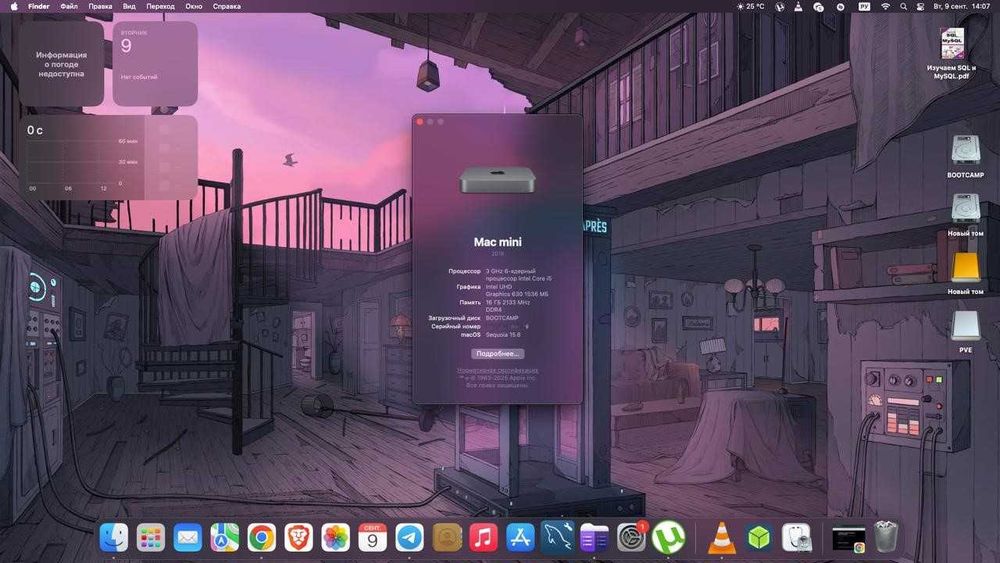The width and height of the screenshot is (1000, 563).
Task: Click the Mac mini image in the About window
Action: pyautogui.click(x=497, y=179)
